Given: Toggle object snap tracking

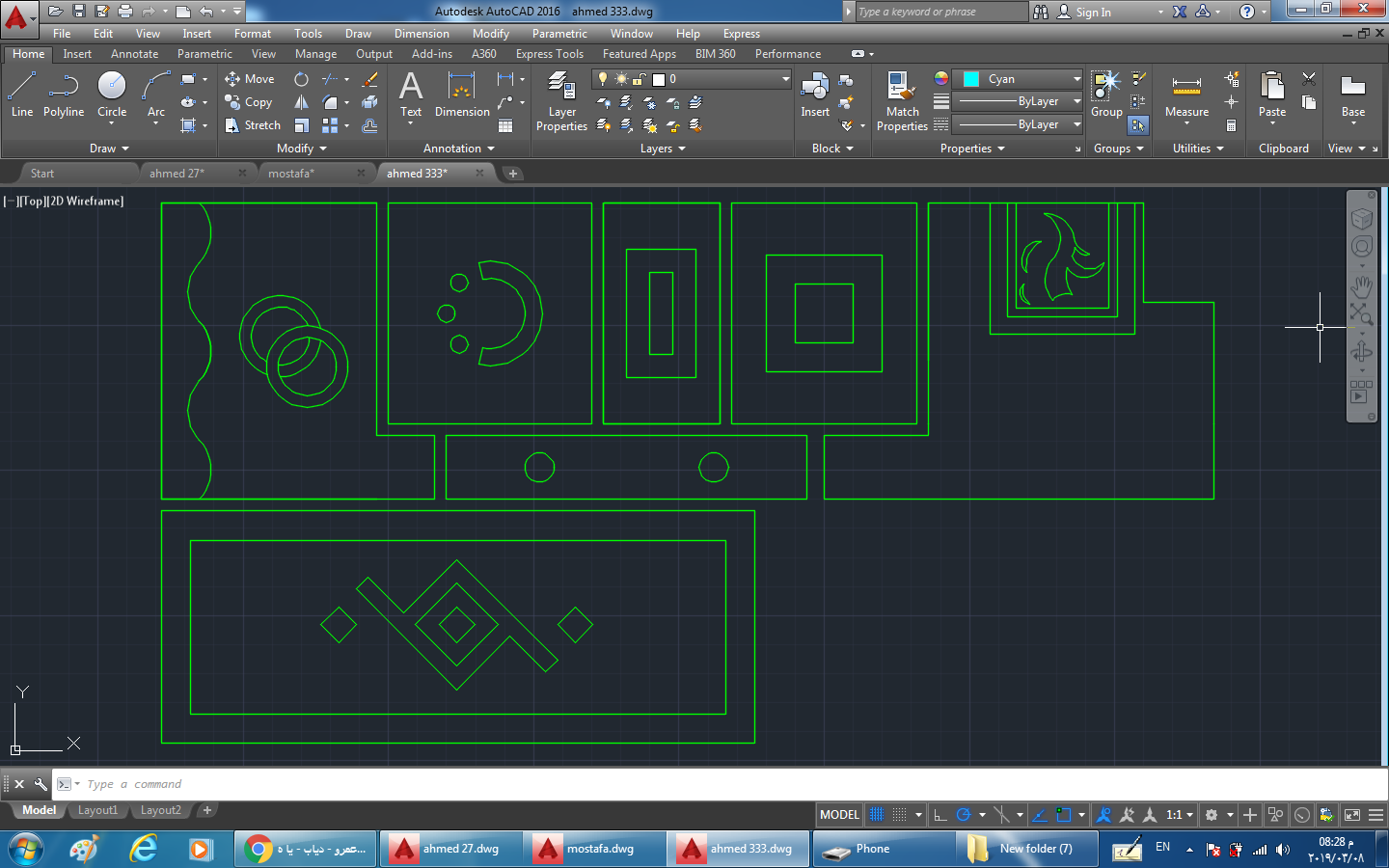Looking at the screenshot, I should coord(1040,815).
